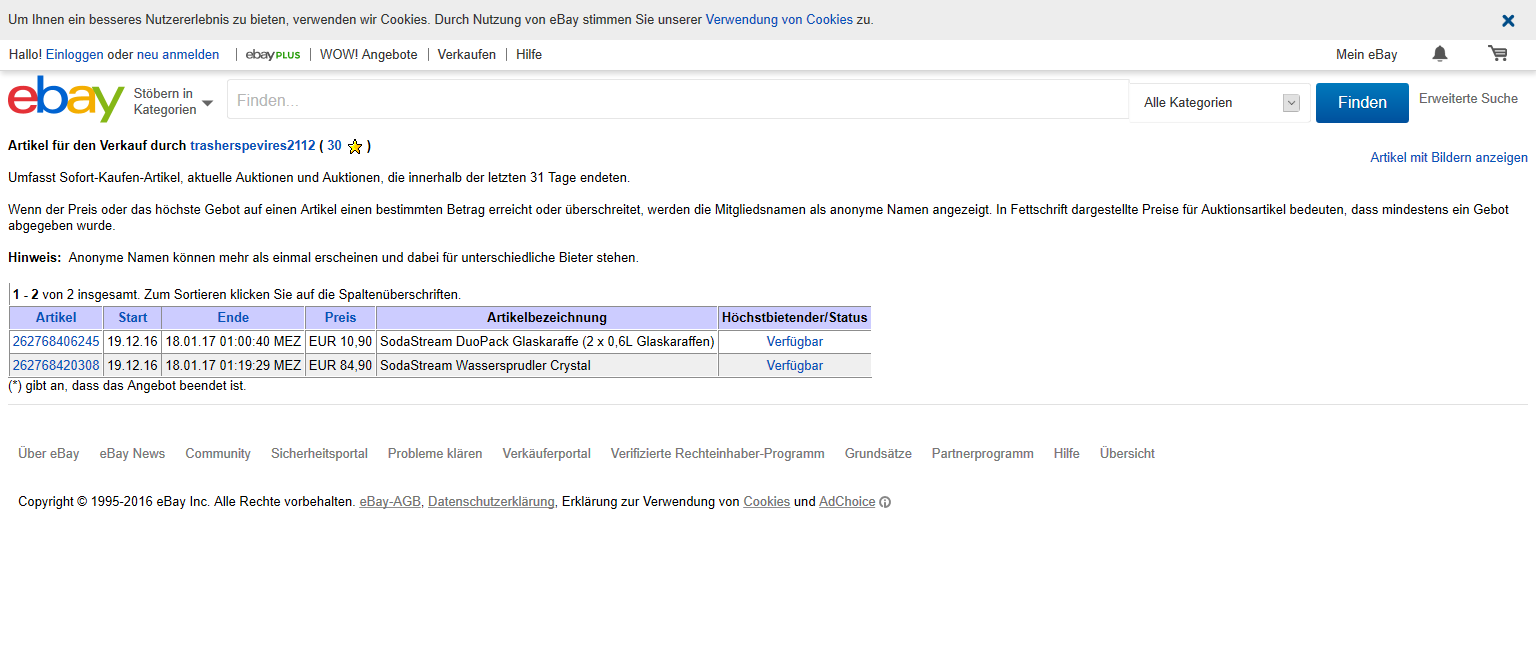Select SodaStream DuoPack Glaskaraffe description
Viewport: 1536px width, 654px height.
click(547, 342)
